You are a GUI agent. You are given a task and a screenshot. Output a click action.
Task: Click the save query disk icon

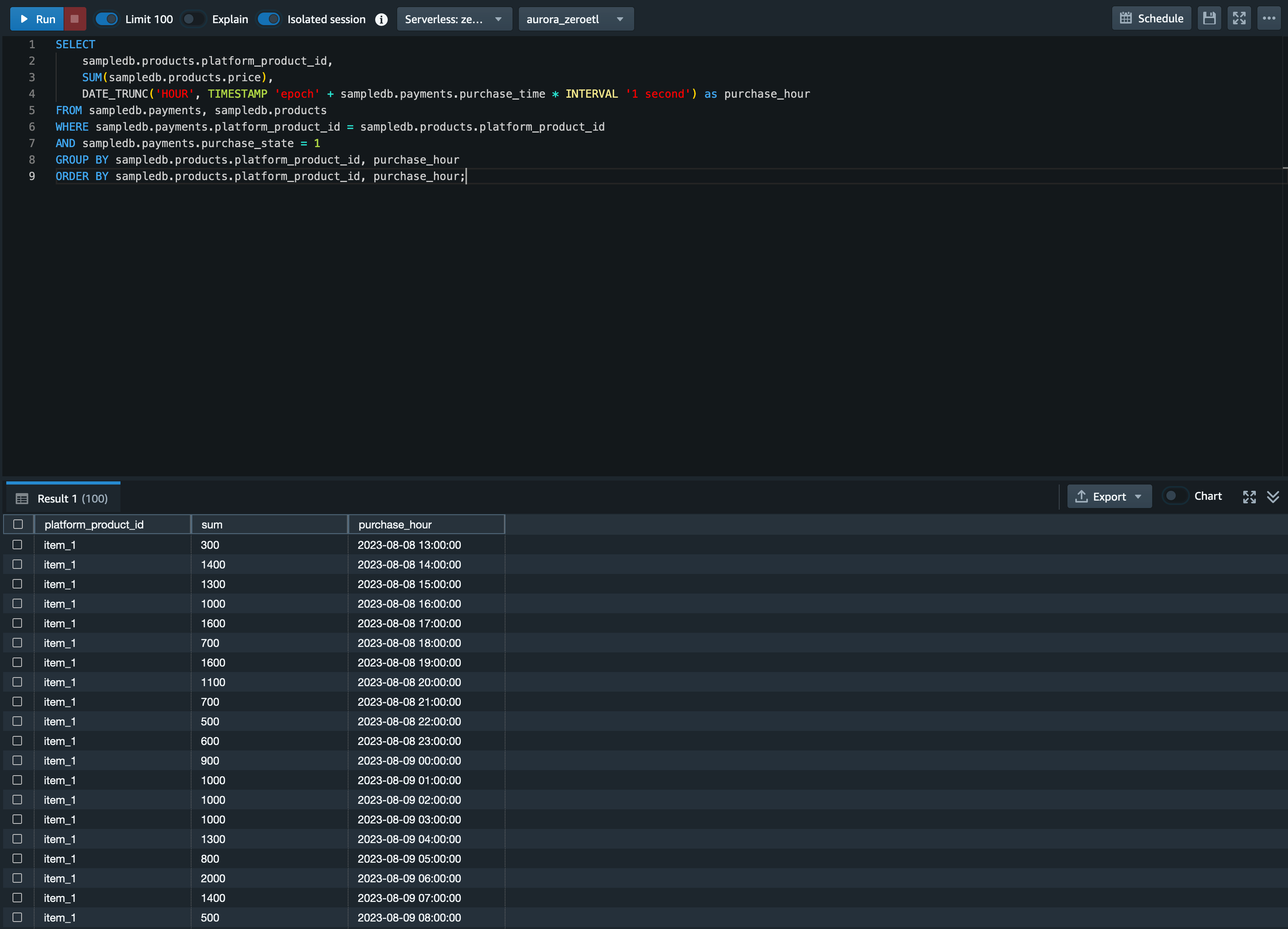1209,19
